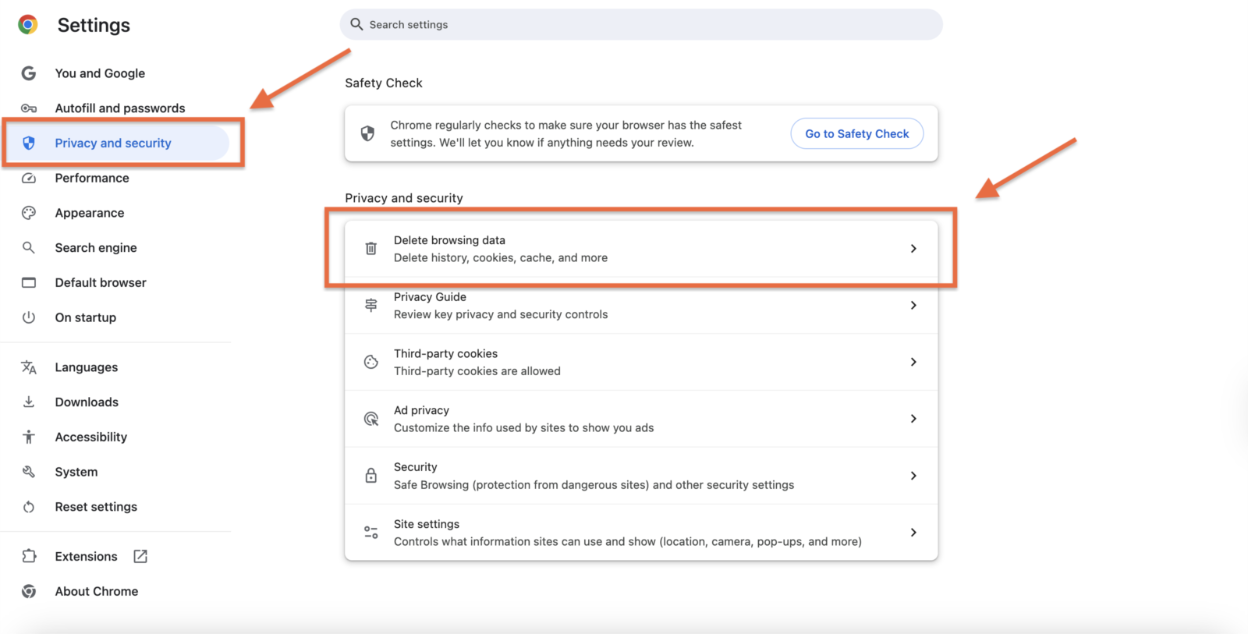Open Third-party cookies via its right chevron

pyautogui.click(x=913, y=362)
